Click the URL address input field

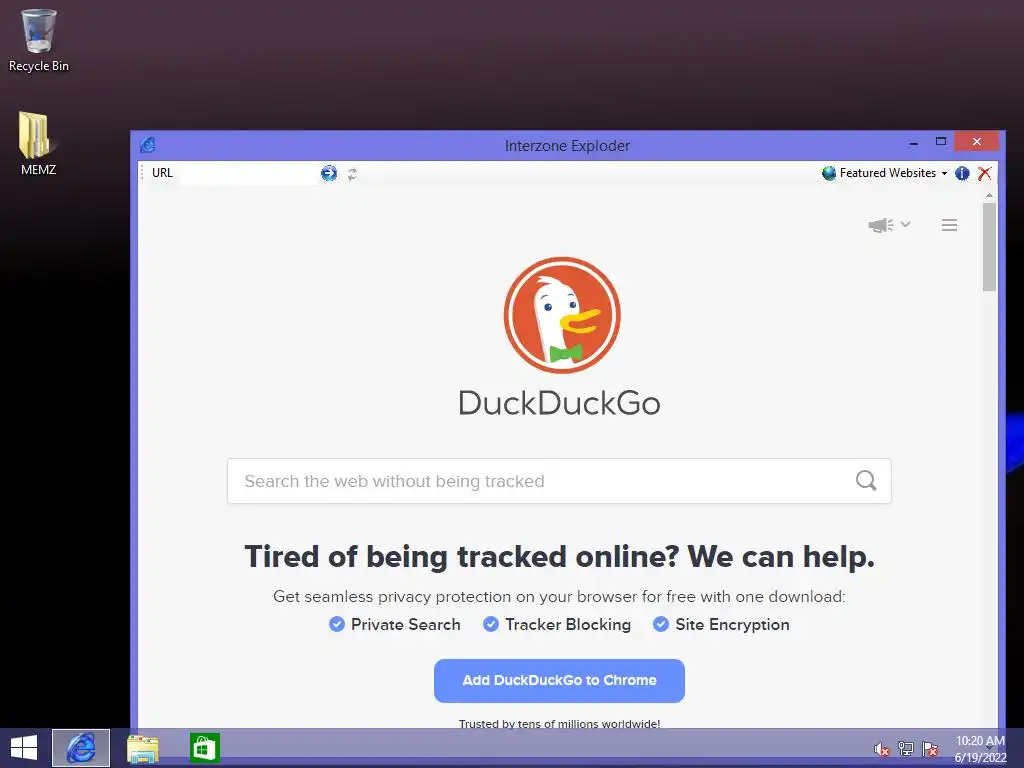pyautogui.click(x=248, y=173)
